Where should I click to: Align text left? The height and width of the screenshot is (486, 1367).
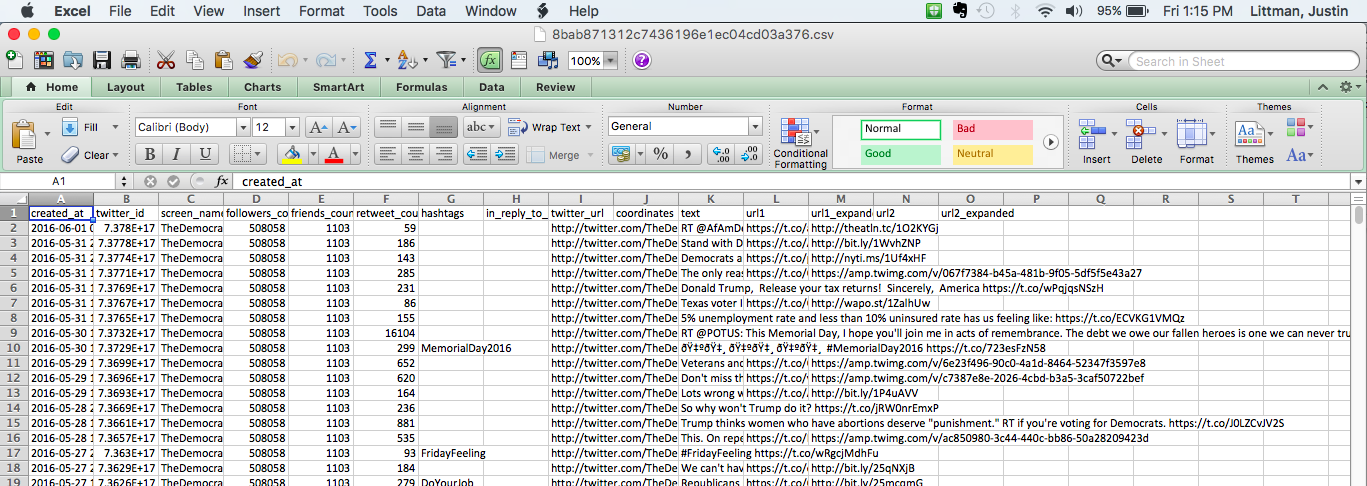click(388, 154)
